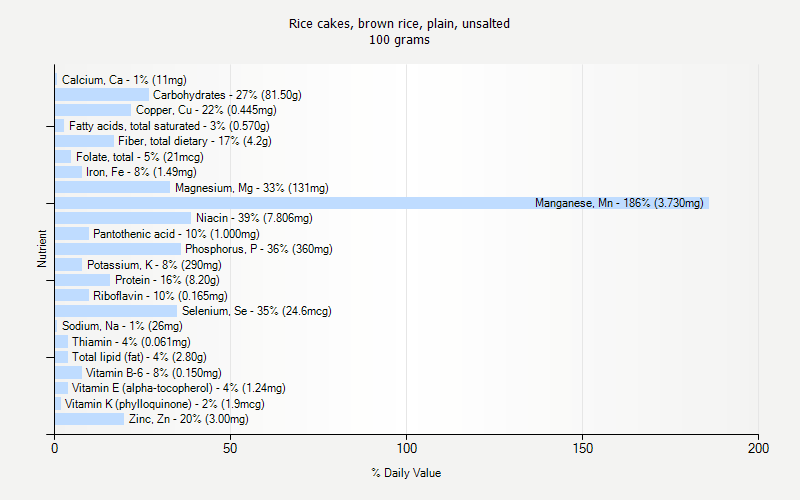Screen dimensions: 800x500
Task: Select the Magnesium, Mg 33% label
Action: (251, 187)
